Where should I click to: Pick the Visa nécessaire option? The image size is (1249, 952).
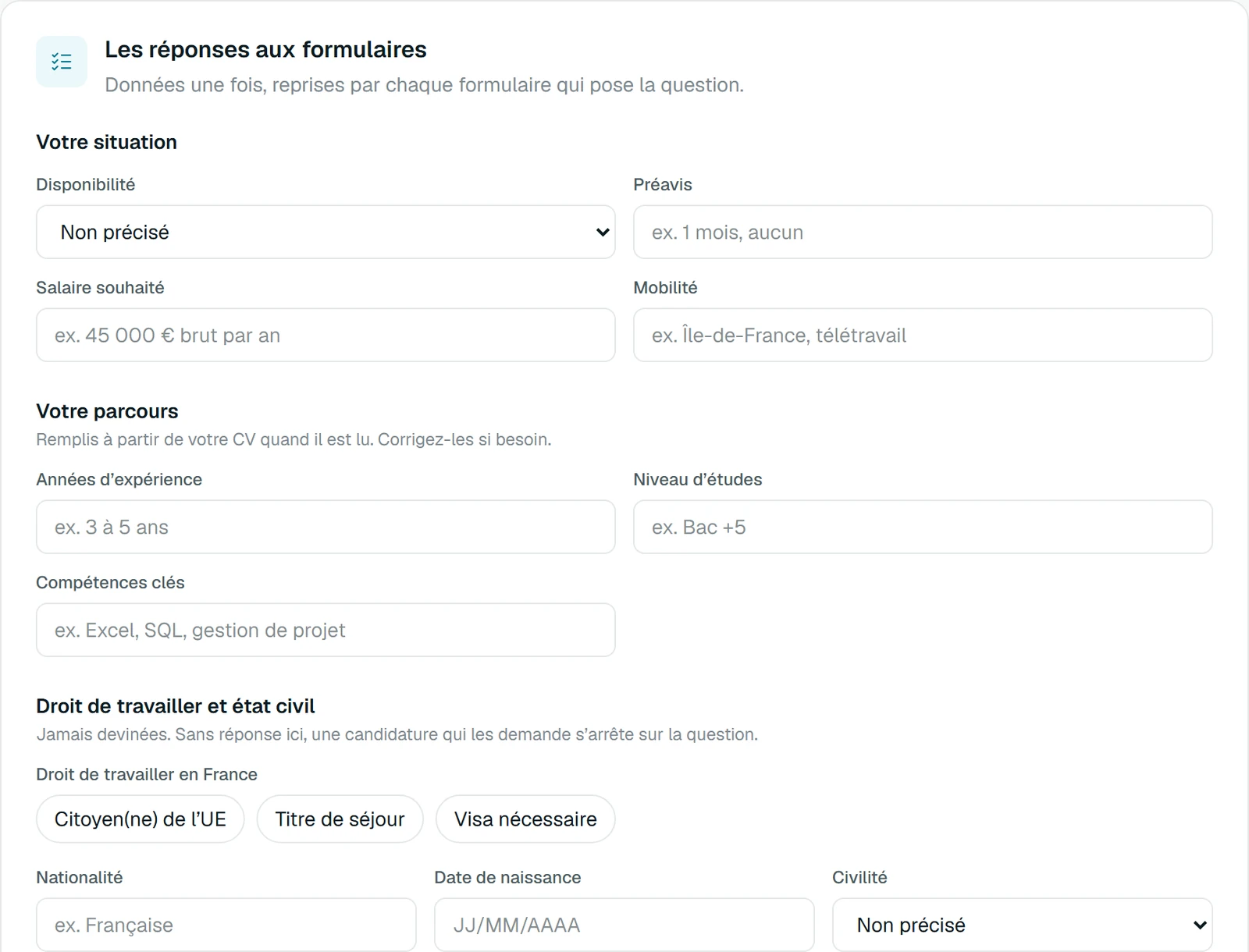coord(525,819)
